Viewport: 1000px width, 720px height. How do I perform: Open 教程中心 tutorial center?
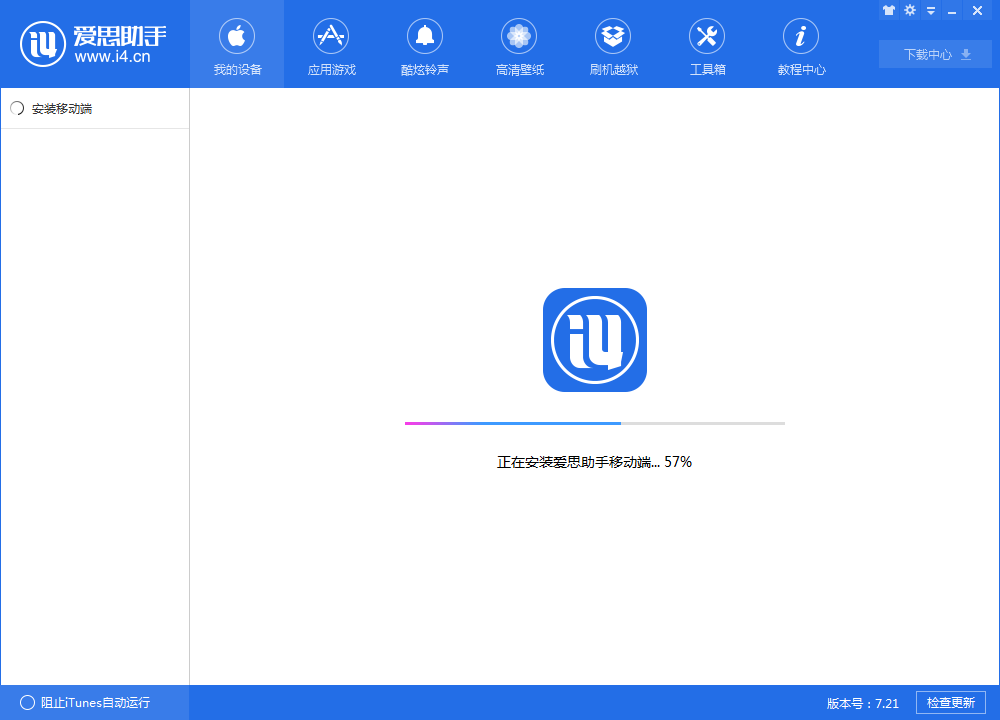pyautogui.click(x=801, y=45)
